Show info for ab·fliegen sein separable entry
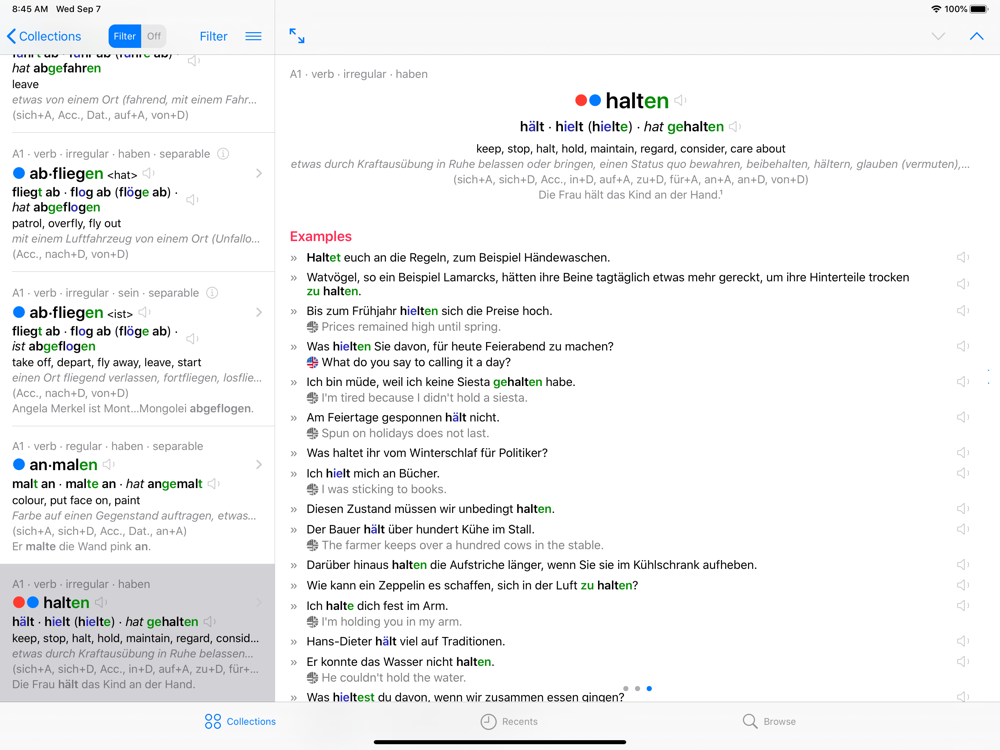The image size is (1000, 750). [x=212, y=293]
